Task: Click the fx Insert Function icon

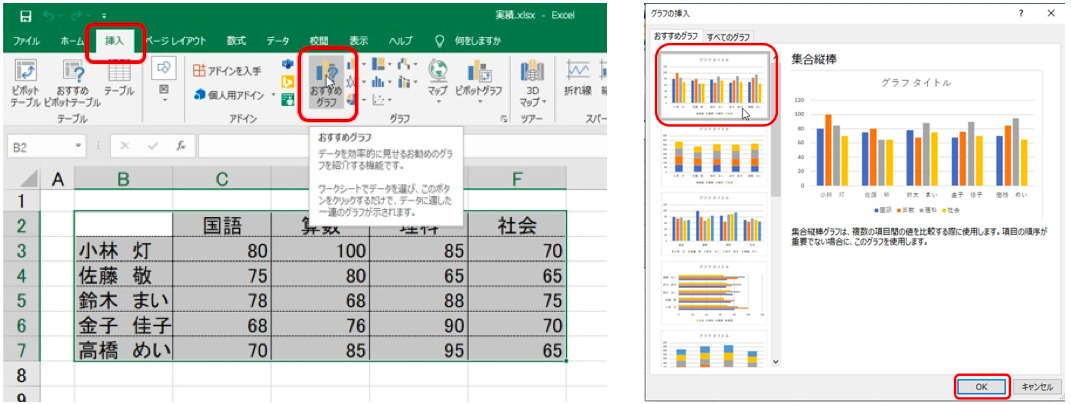Action: [181, 146]
